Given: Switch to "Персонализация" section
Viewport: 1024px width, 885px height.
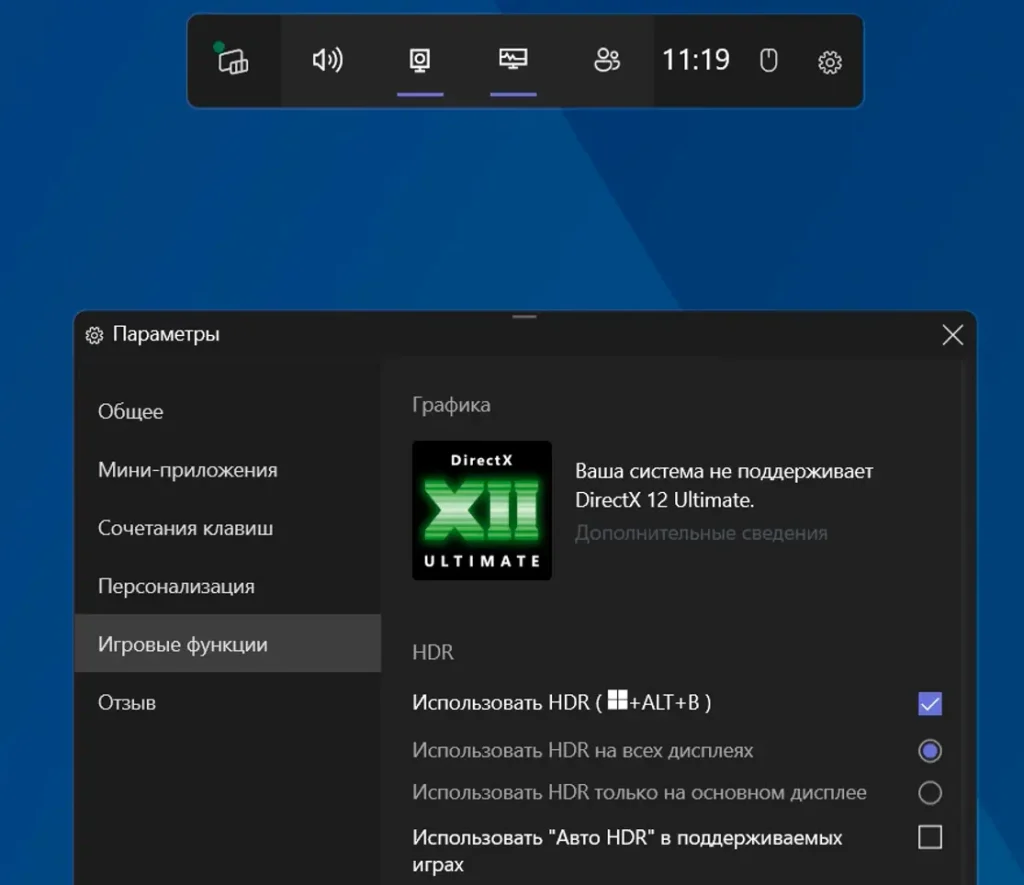Looking at the screenshot, I should point(176,586).
